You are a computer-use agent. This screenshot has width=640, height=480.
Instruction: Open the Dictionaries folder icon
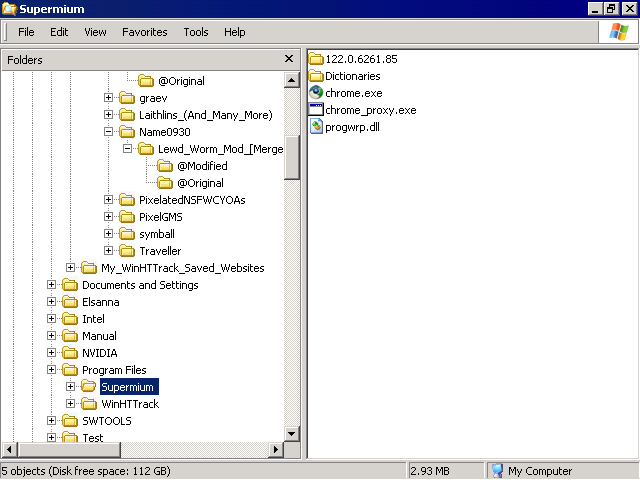click(x=316, y=76)
